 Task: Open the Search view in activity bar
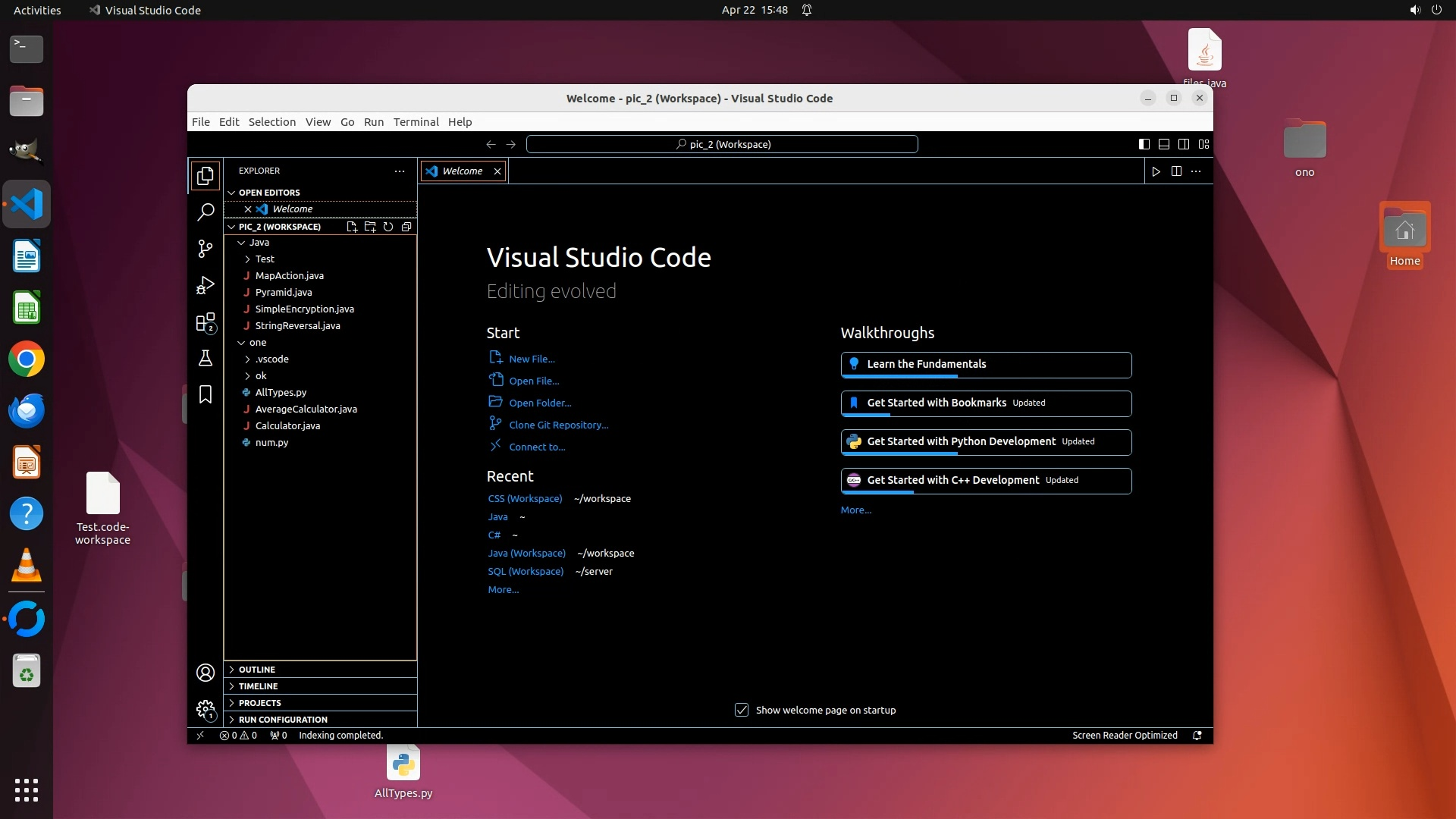point(206,212)
